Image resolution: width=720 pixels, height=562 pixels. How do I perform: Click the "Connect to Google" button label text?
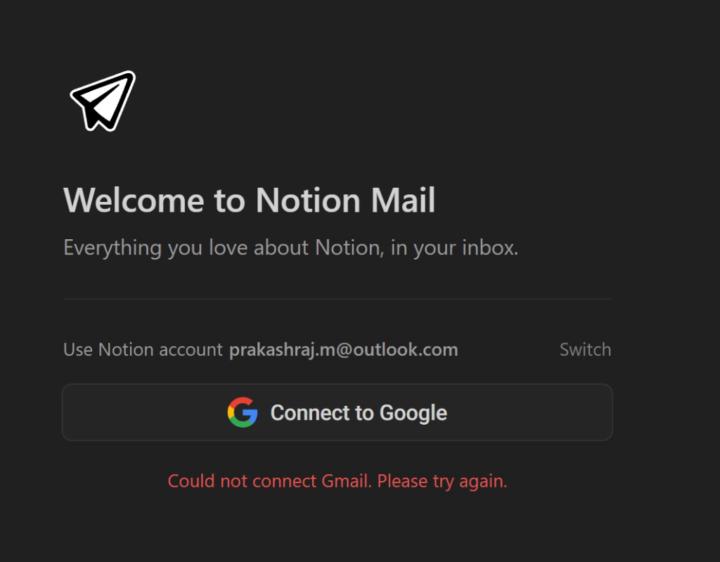[358, 412]
